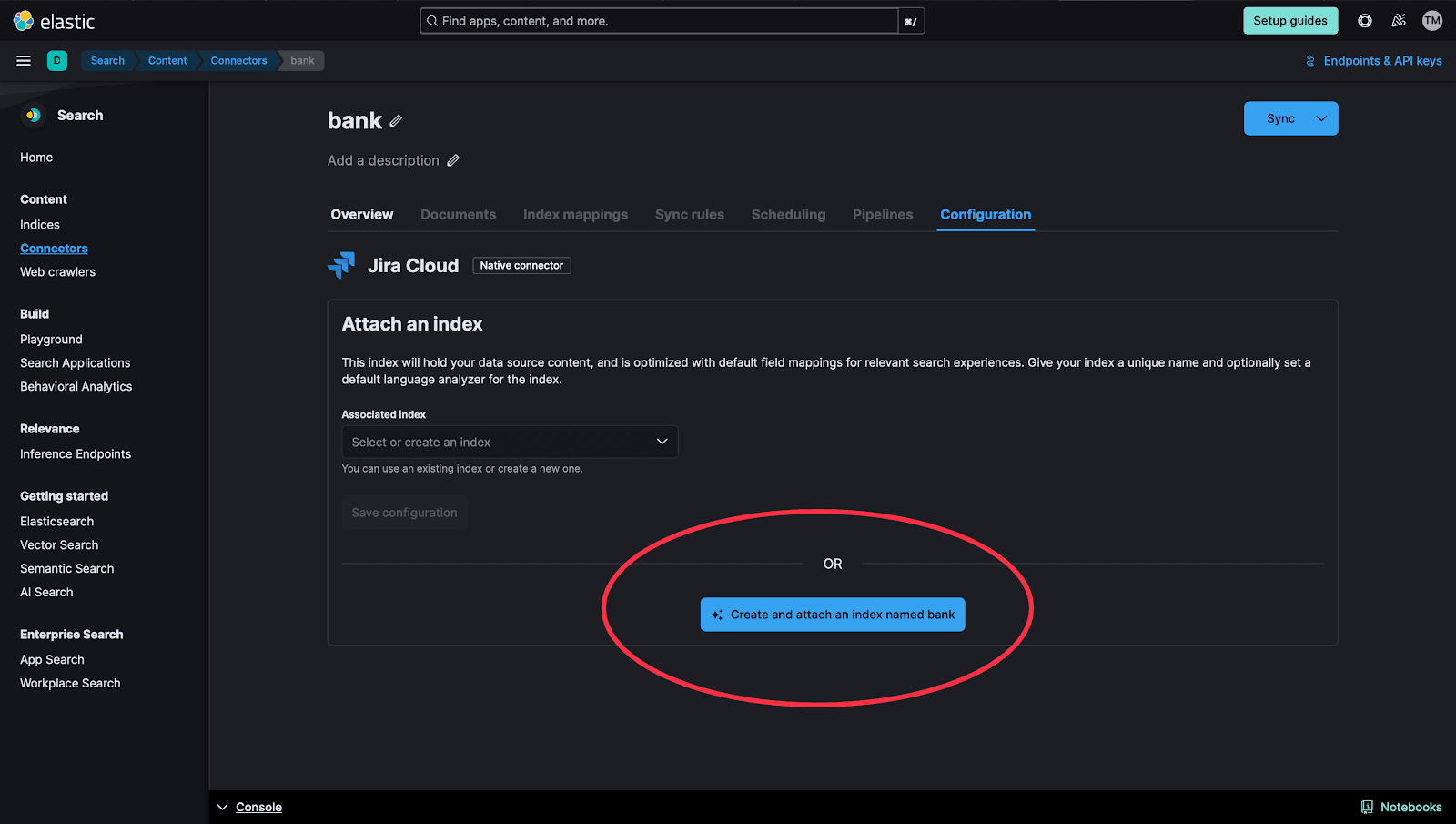Open Setup guides

pyautogui.click(x=1290, y=20)
